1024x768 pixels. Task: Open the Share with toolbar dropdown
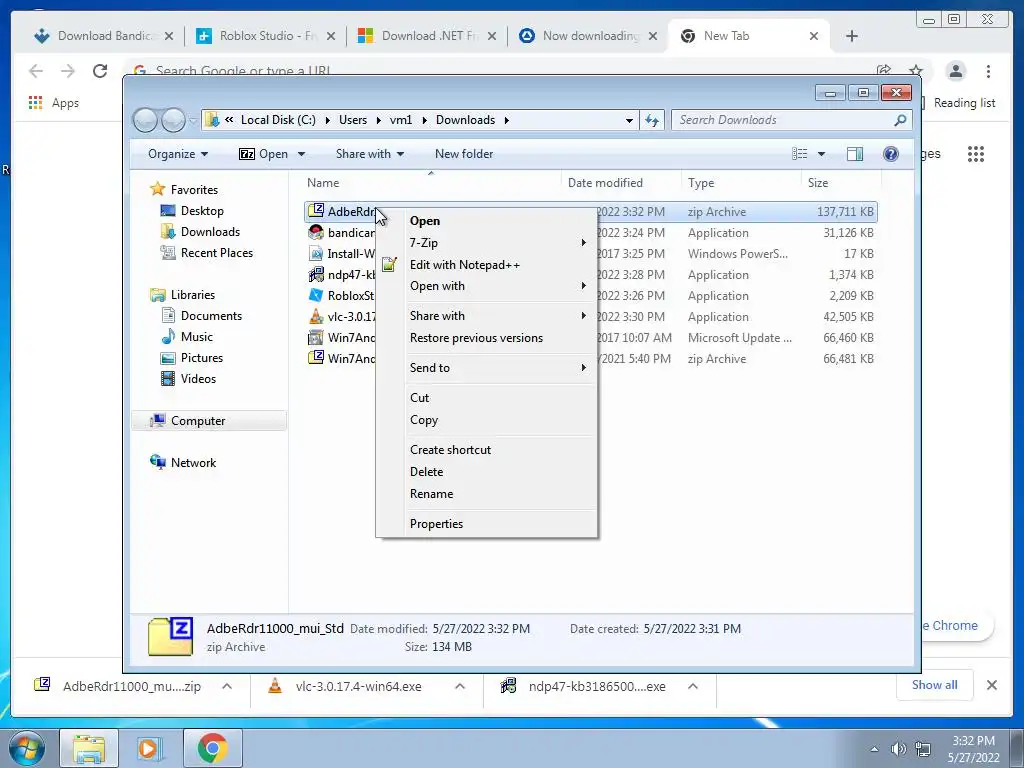pos(370,154)
